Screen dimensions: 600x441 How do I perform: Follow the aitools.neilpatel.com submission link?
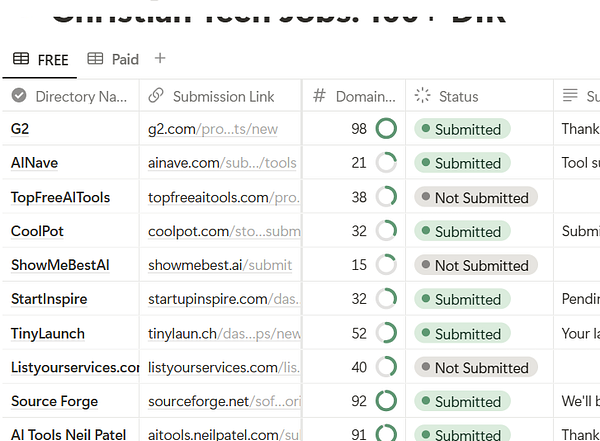[223, 435]
